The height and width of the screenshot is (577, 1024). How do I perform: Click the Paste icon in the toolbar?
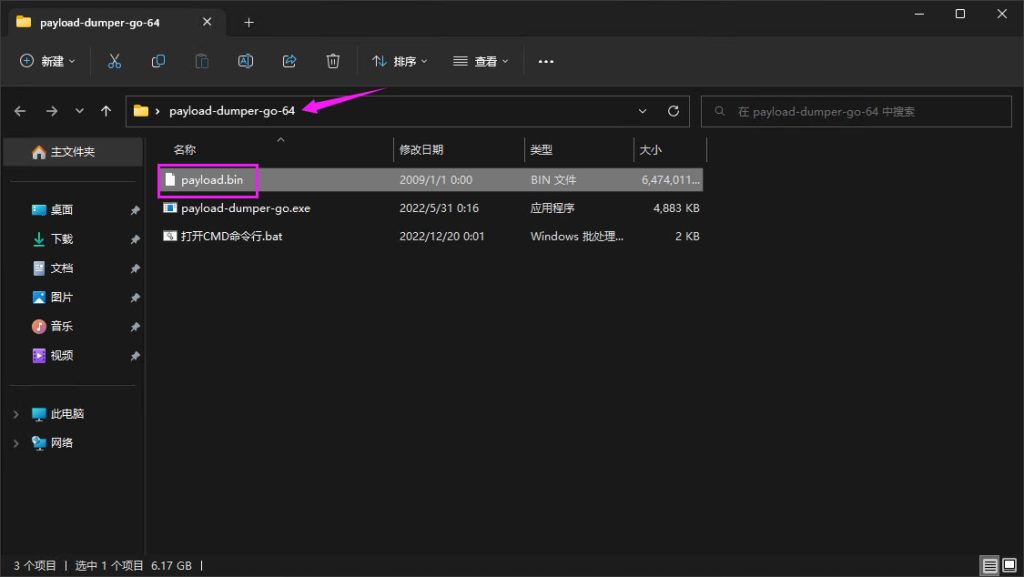point(201,61)
